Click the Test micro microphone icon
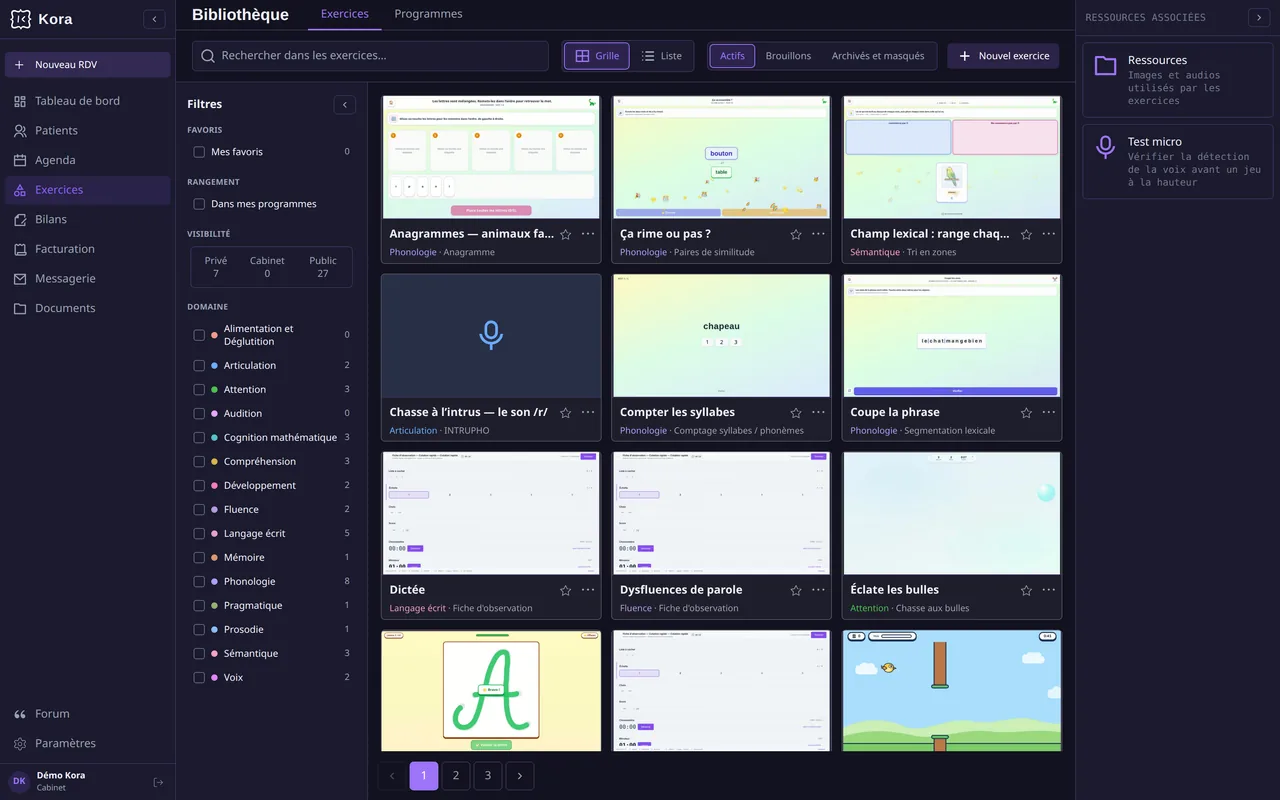The height and width of the screenshot is (800, 1280). 1105,147
